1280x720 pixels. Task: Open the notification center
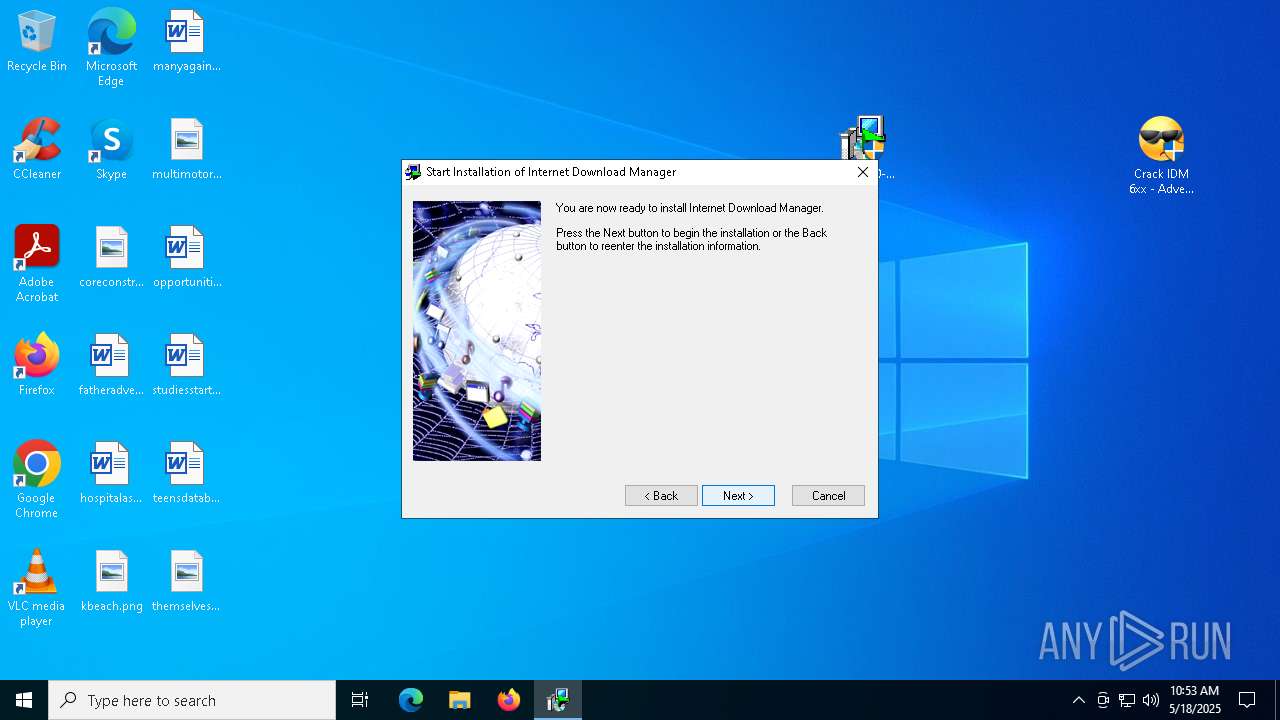tap(1247, 700)
